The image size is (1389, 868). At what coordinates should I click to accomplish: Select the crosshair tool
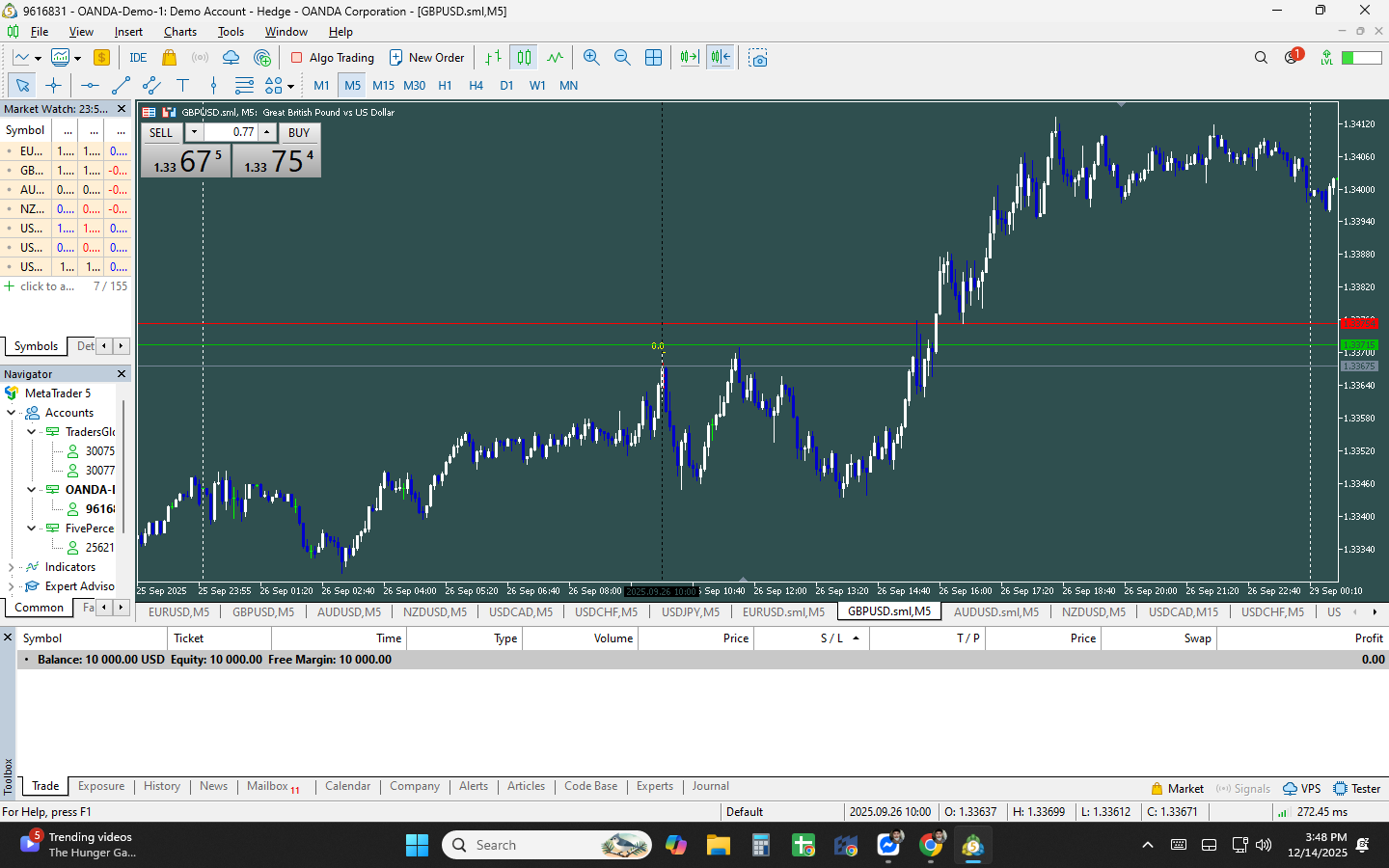pyautogui.click(x=53, y=86)
